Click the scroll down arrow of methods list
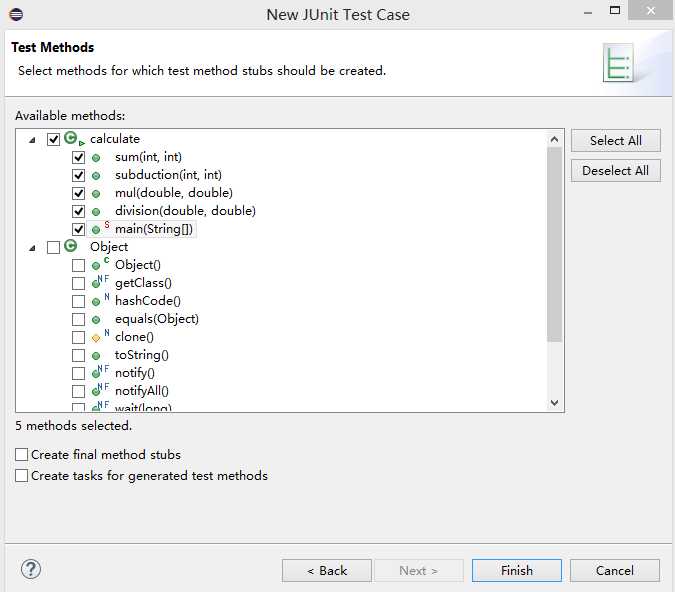The image size is (675, 592). coord(554,403)
